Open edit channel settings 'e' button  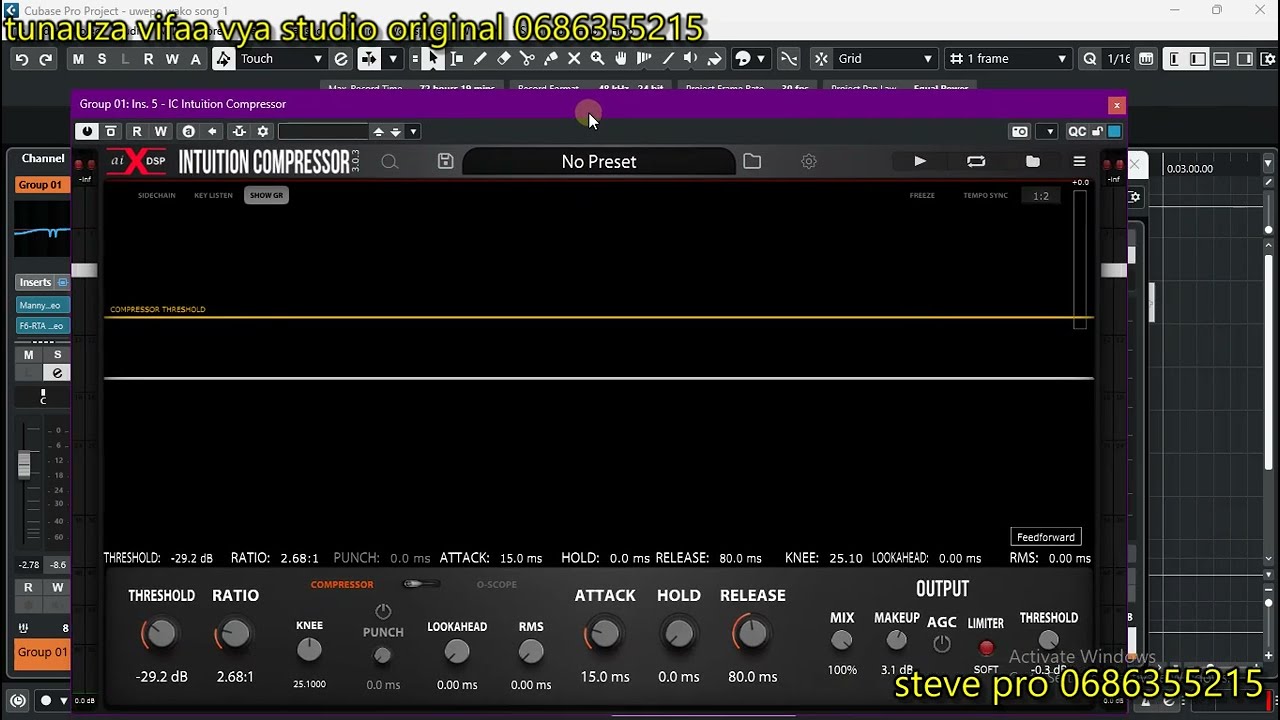(x=57, y=373)
